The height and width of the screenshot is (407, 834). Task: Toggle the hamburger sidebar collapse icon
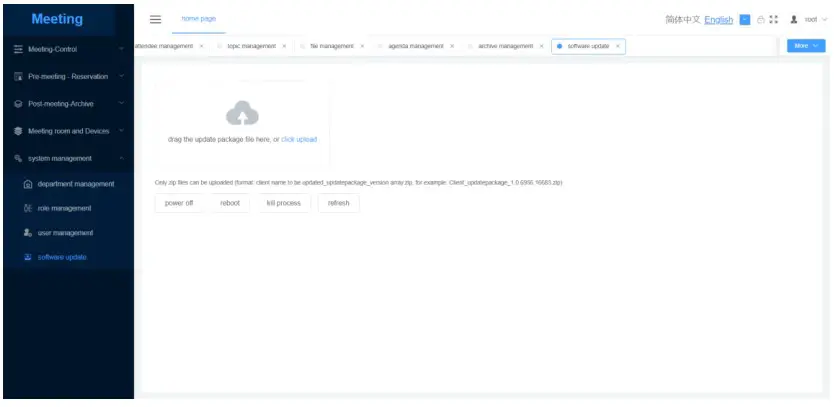(x=155, y=20)
